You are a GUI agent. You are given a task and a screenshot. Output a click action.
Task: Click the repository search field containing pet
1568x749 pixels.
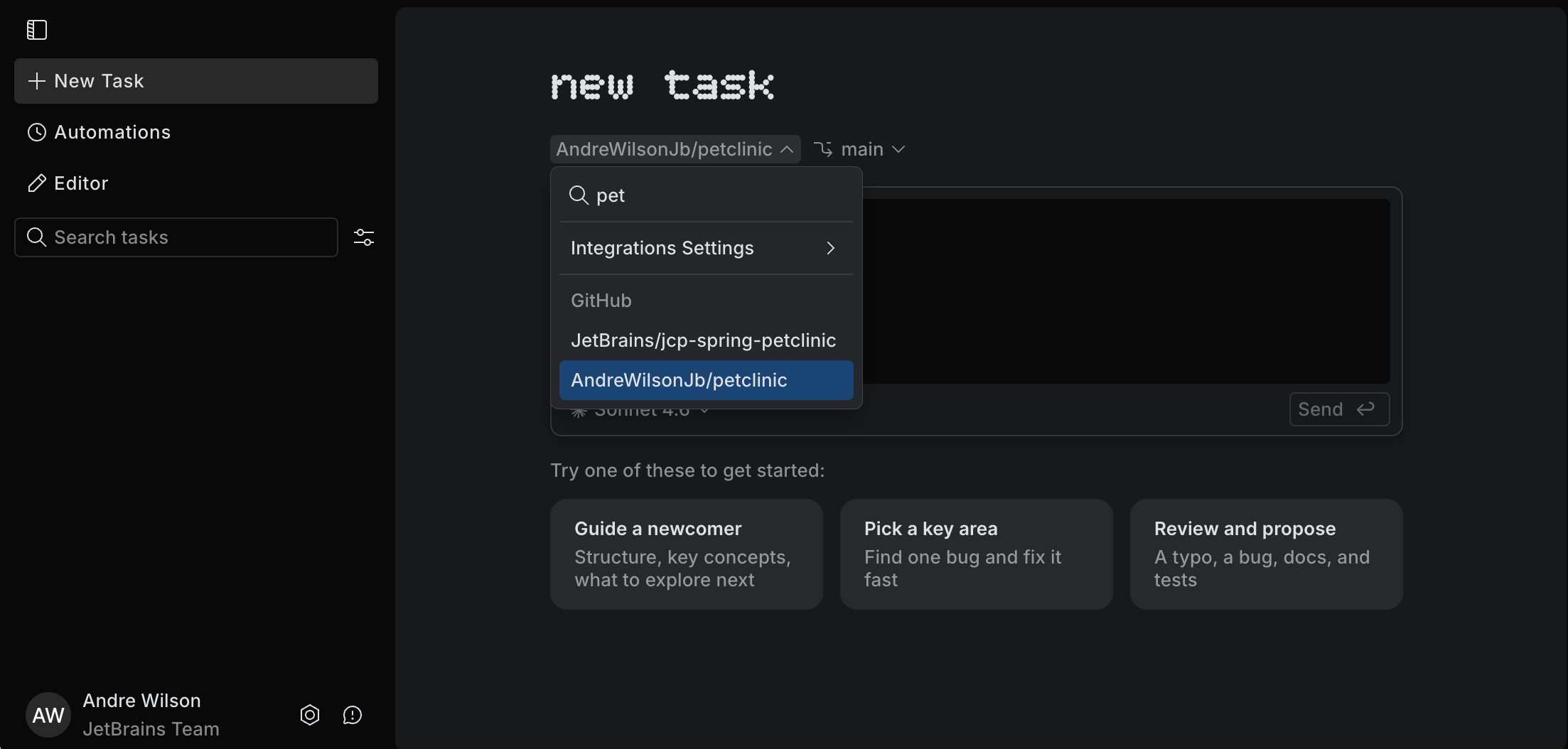point(707,195)
